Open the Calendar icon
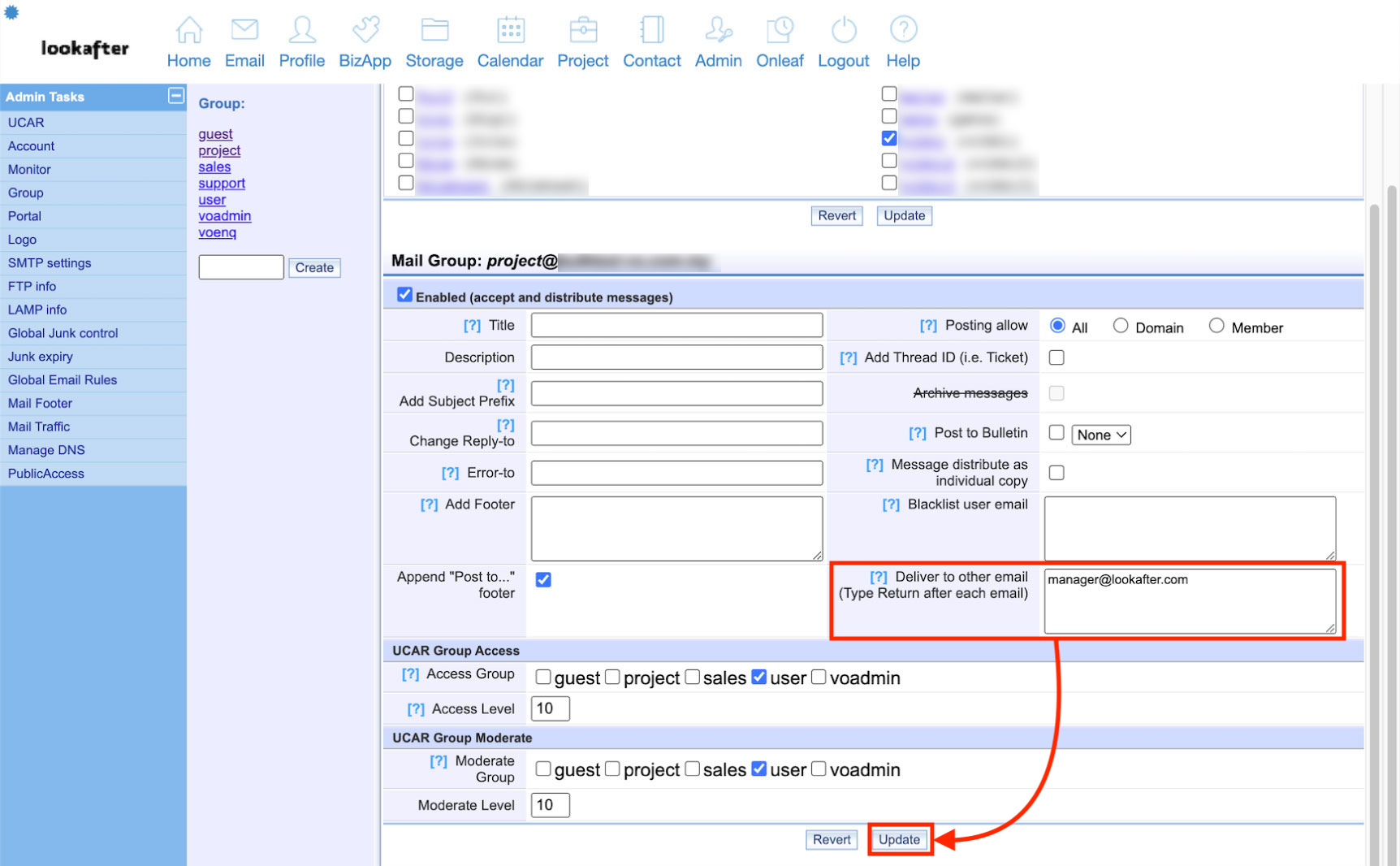1400x866 pixels. coord(510,30)
